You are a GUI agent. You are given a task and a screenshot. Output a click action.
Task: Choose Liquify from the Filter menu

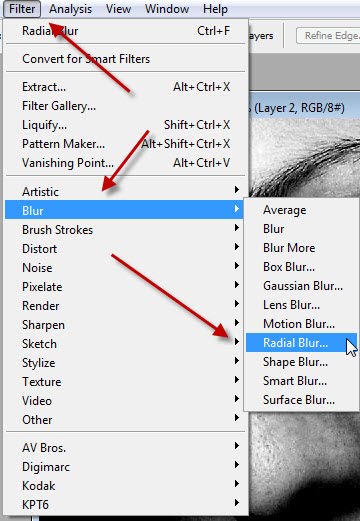click(126, 125)
